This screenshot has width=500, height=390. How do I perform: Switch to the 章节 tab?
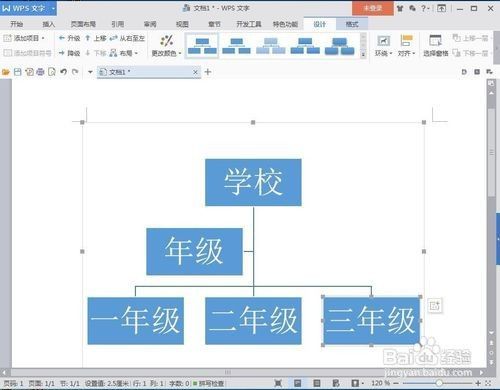click(x=214, y=24)
